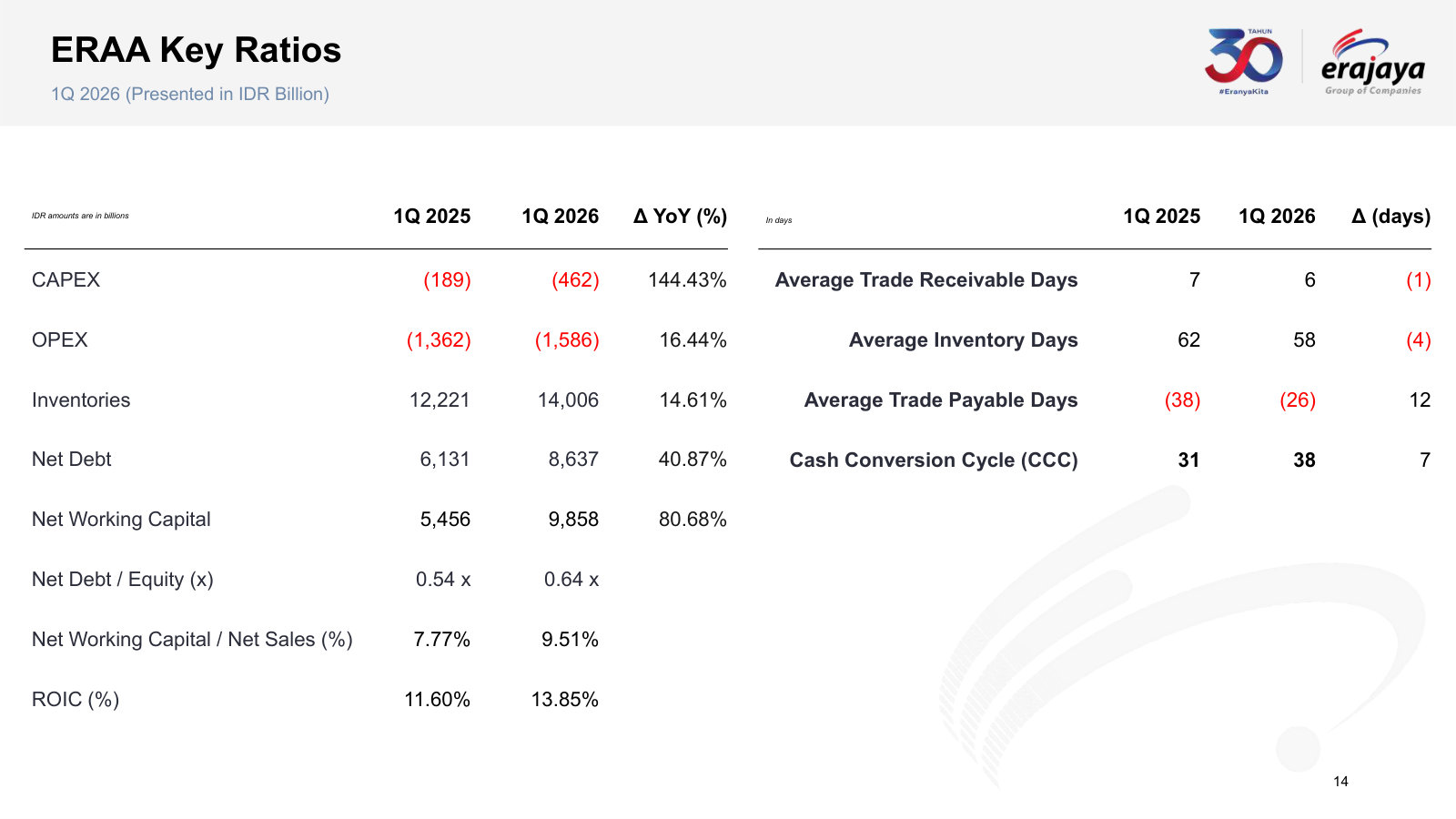
Task: Click the Net Working Capital value 9,858
Action: pyautogui.click(x=573, y=520)
